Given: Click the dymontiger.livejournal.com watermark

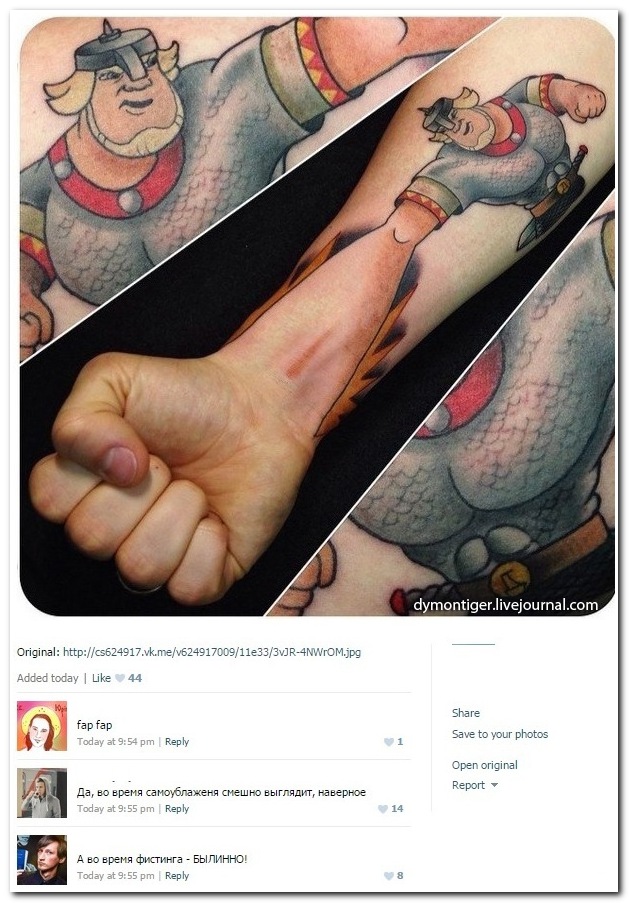Looking at the screenshot, I should [506, 605].
